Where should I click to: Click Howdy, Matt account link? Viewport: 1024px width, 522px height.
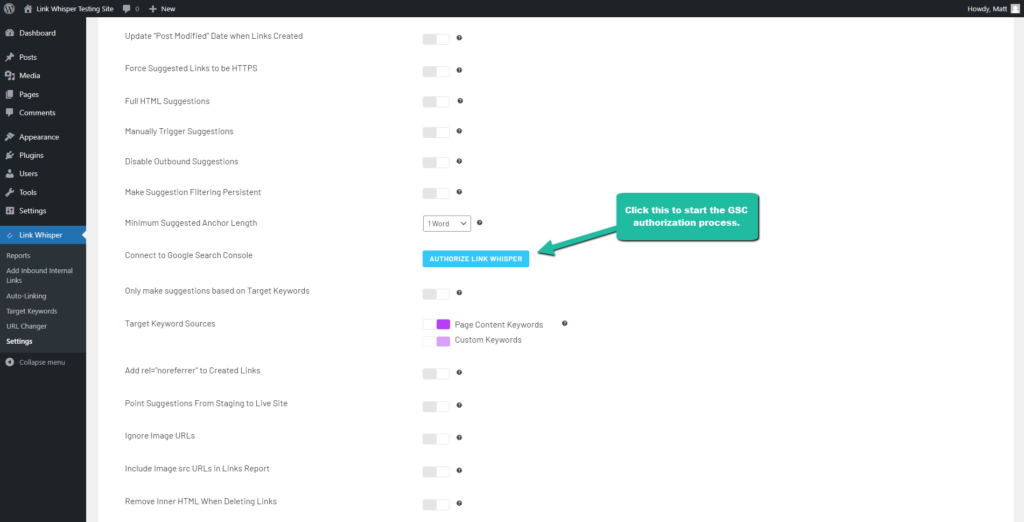pyautogui.click(x=987, y=9)
